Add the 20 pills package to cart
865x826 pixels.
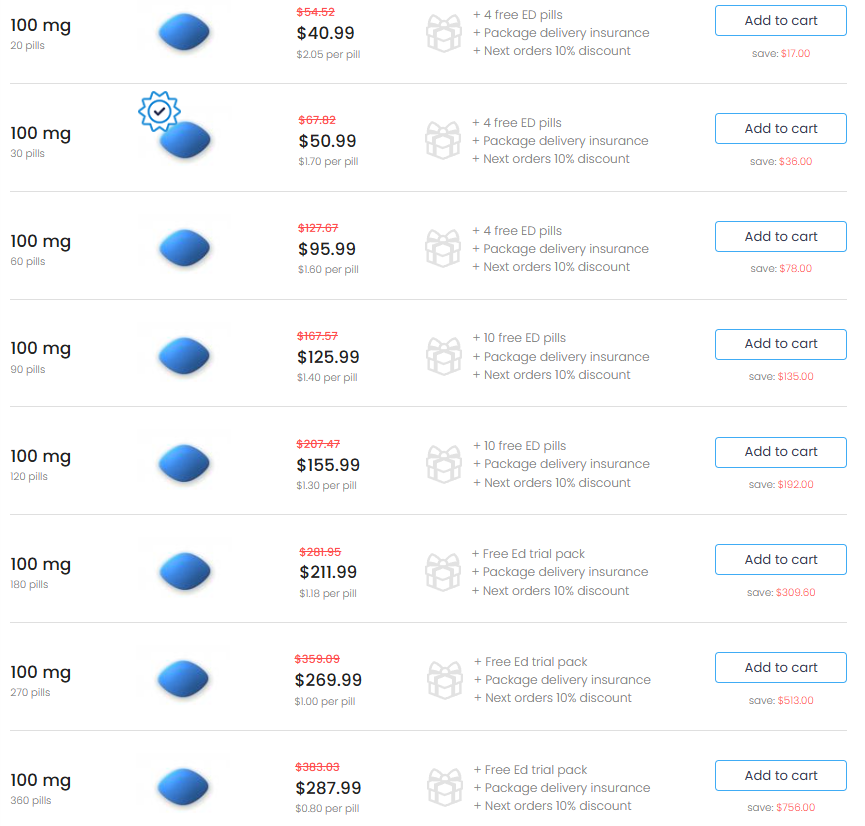click(x=780, y=21)
